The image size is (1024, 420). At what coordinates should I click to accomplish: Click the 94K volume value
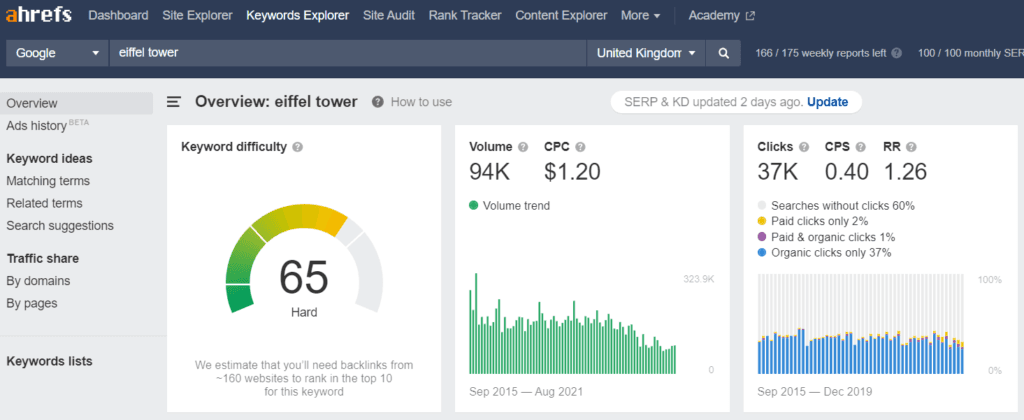(490, 172)
